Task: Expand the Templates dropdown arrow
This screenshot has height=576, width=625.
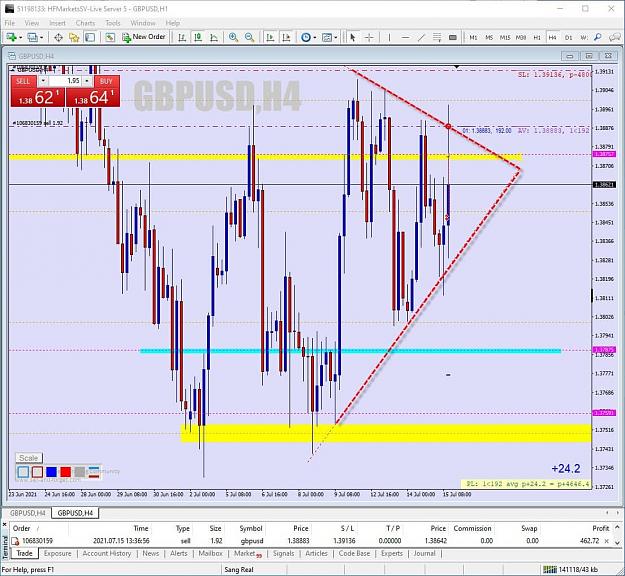Action: pyautogui.click(x=336, y=37)
